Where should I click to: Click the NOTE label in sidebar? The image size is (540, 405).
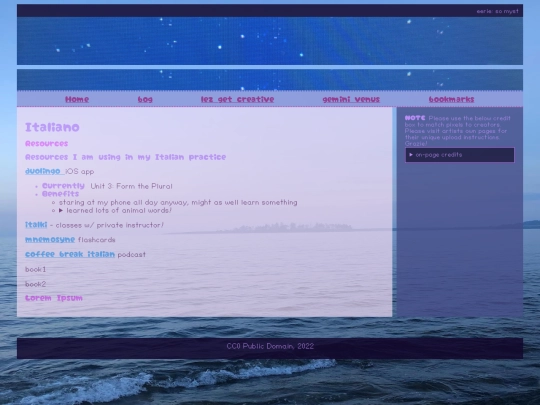click(415, 118)
